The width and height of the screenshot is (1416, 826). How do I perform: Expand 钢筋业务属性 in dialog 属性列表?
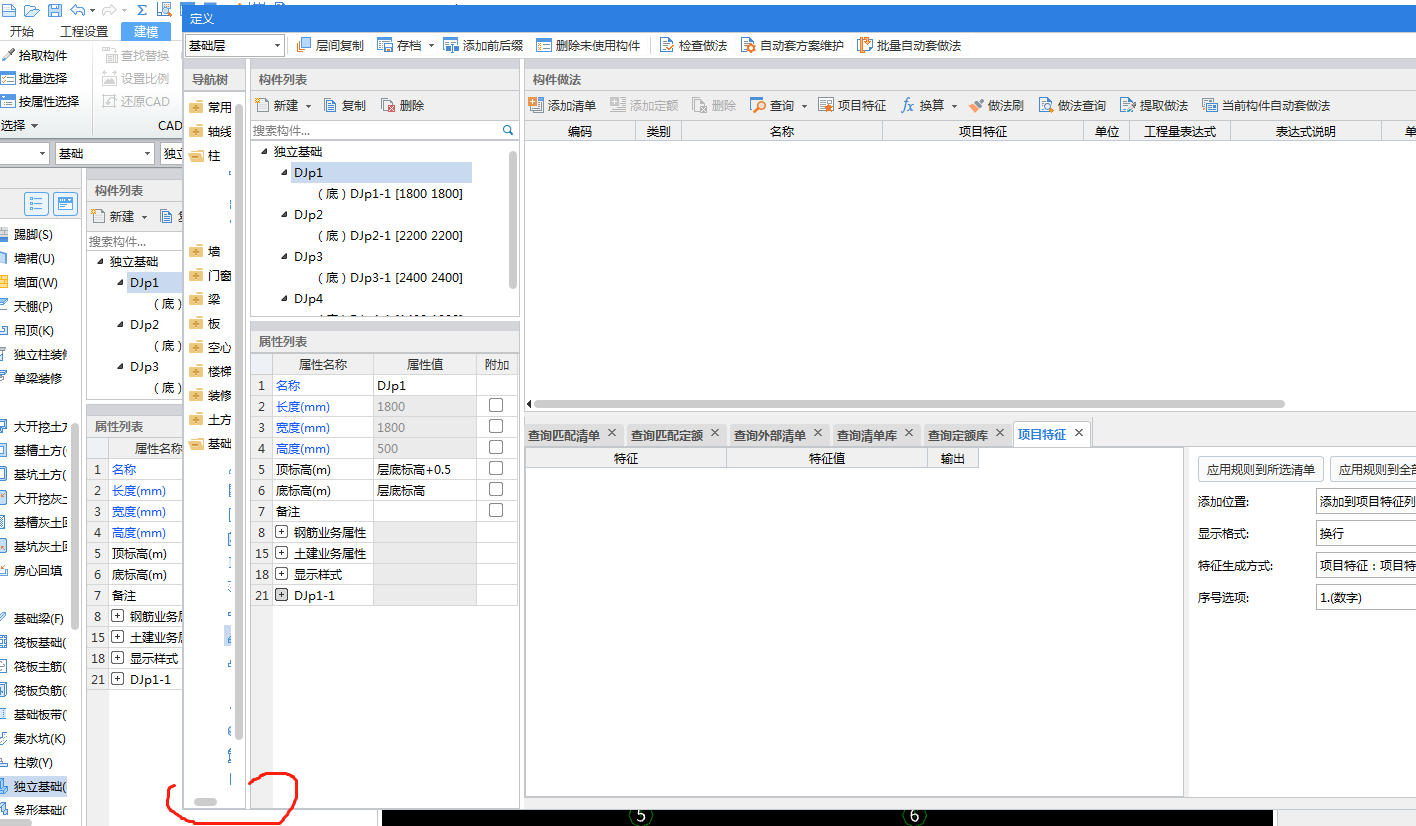[x=281, y=532]
